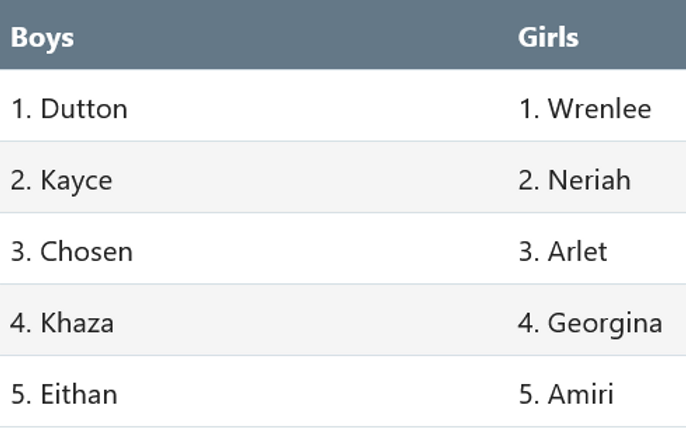This screenshot has height=428, width=686.
Task: Select the girl name Wrenlee
Action: 599,109
